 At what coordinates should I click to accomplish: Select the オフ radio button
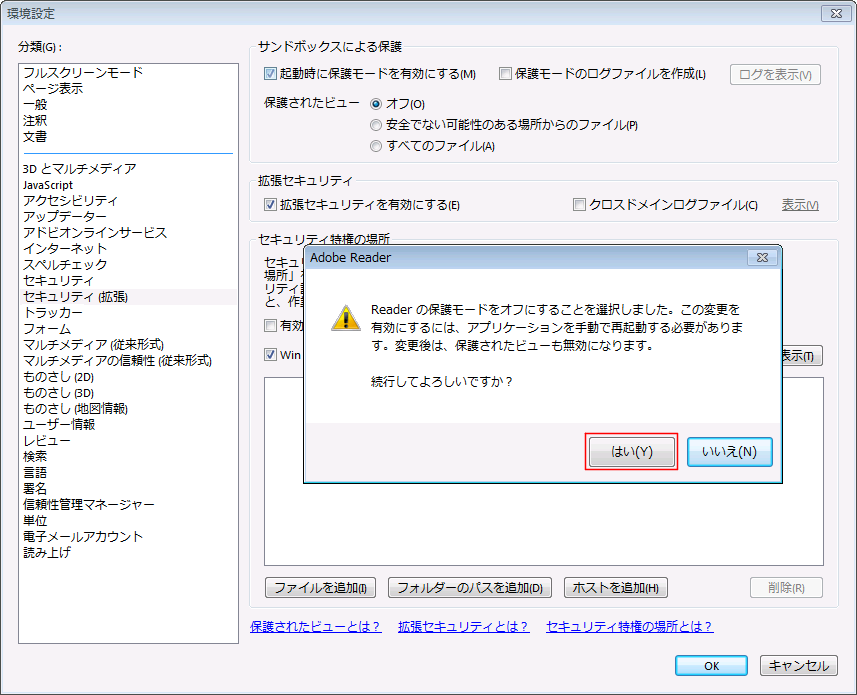(376, 104)
